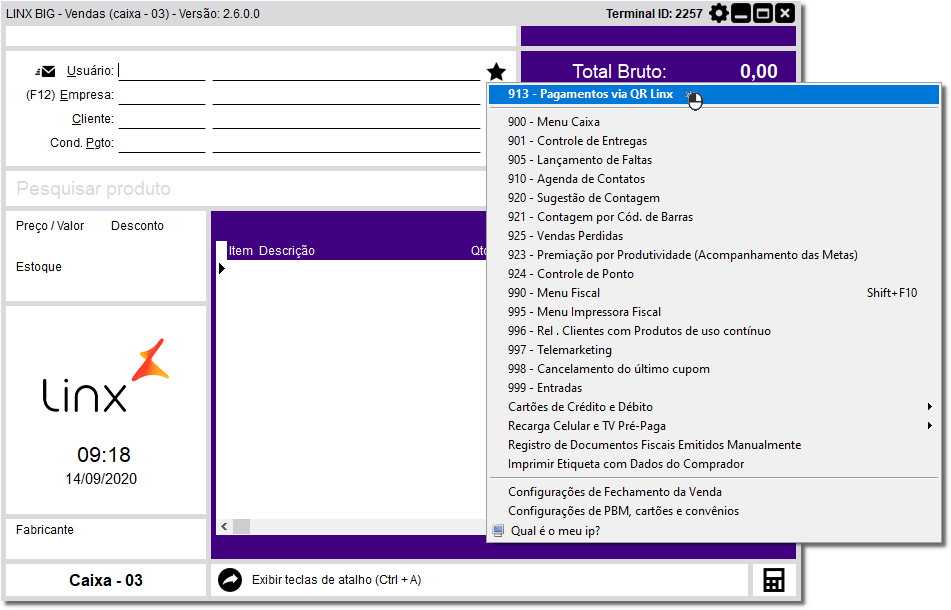Click the Total Bruto value 0,00

759,72
